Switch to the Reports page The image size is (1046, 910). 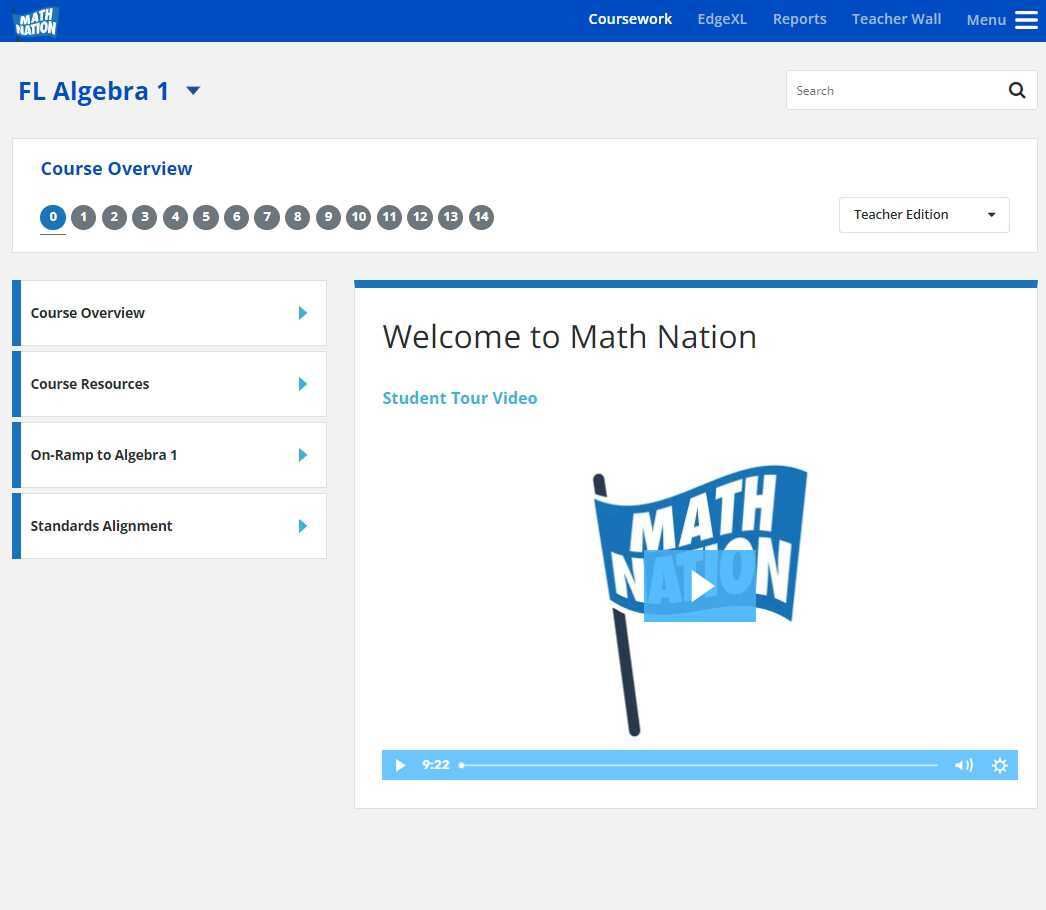coord(799,19)
